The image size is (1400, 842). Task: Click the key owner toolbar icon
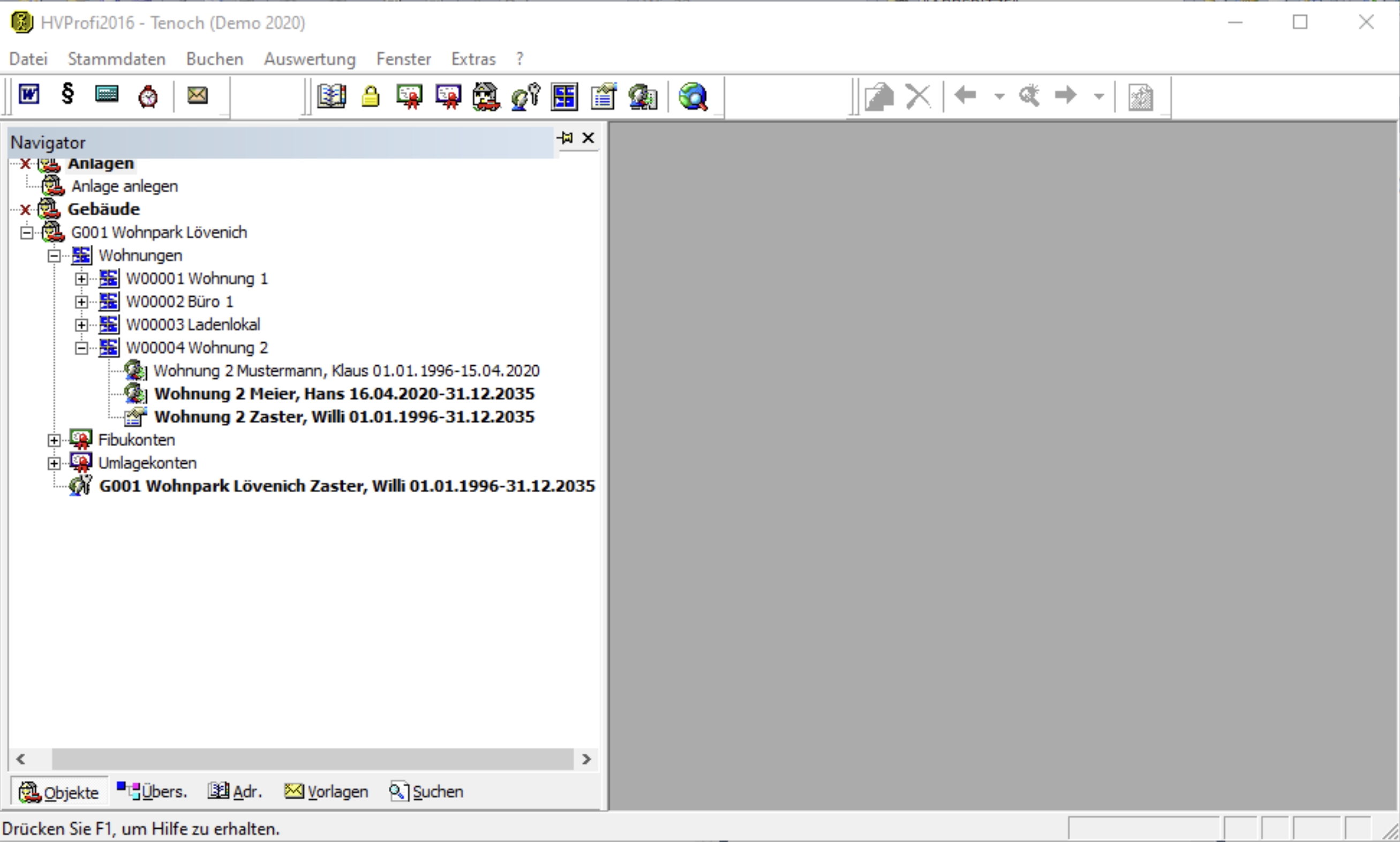coord(526,96)
